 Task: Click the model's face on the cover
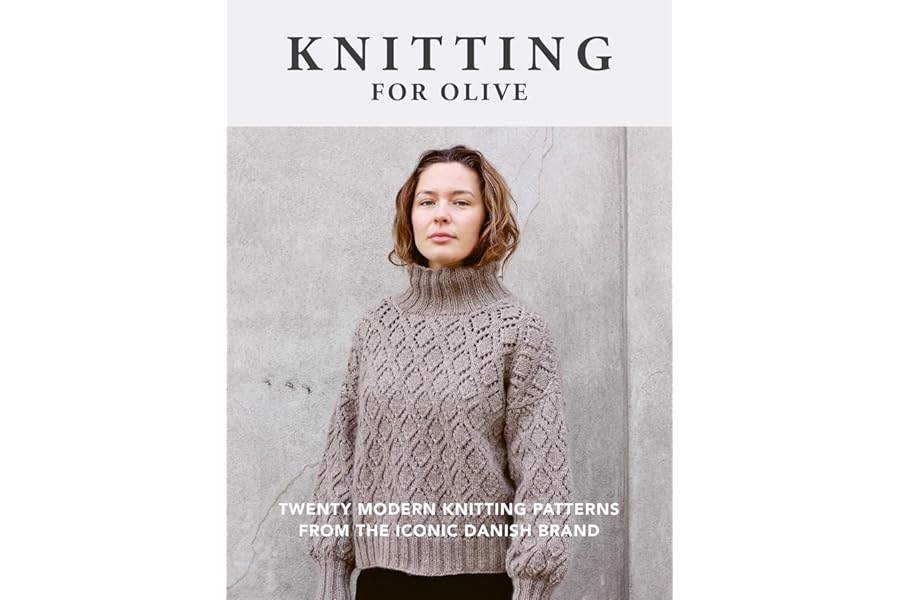pyautogui.click(x=447, y=212)
